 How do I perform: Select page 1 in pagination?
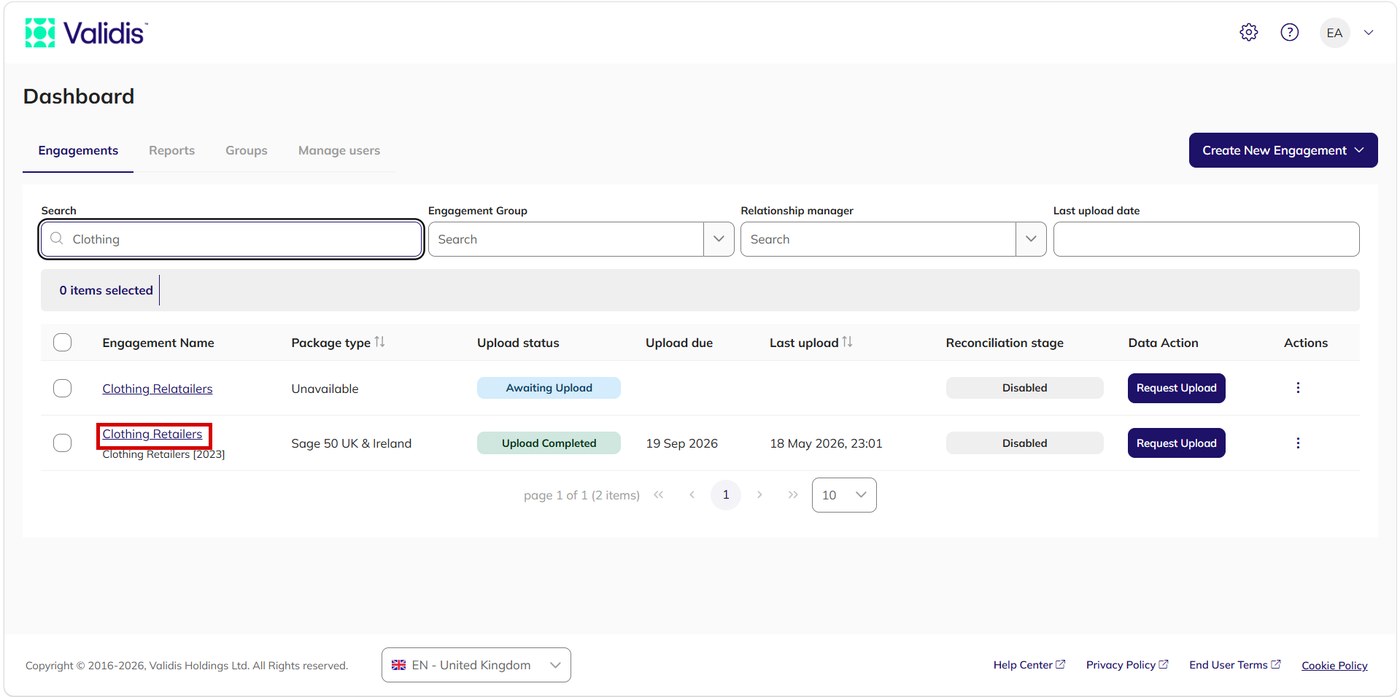[x=726, y=495]
